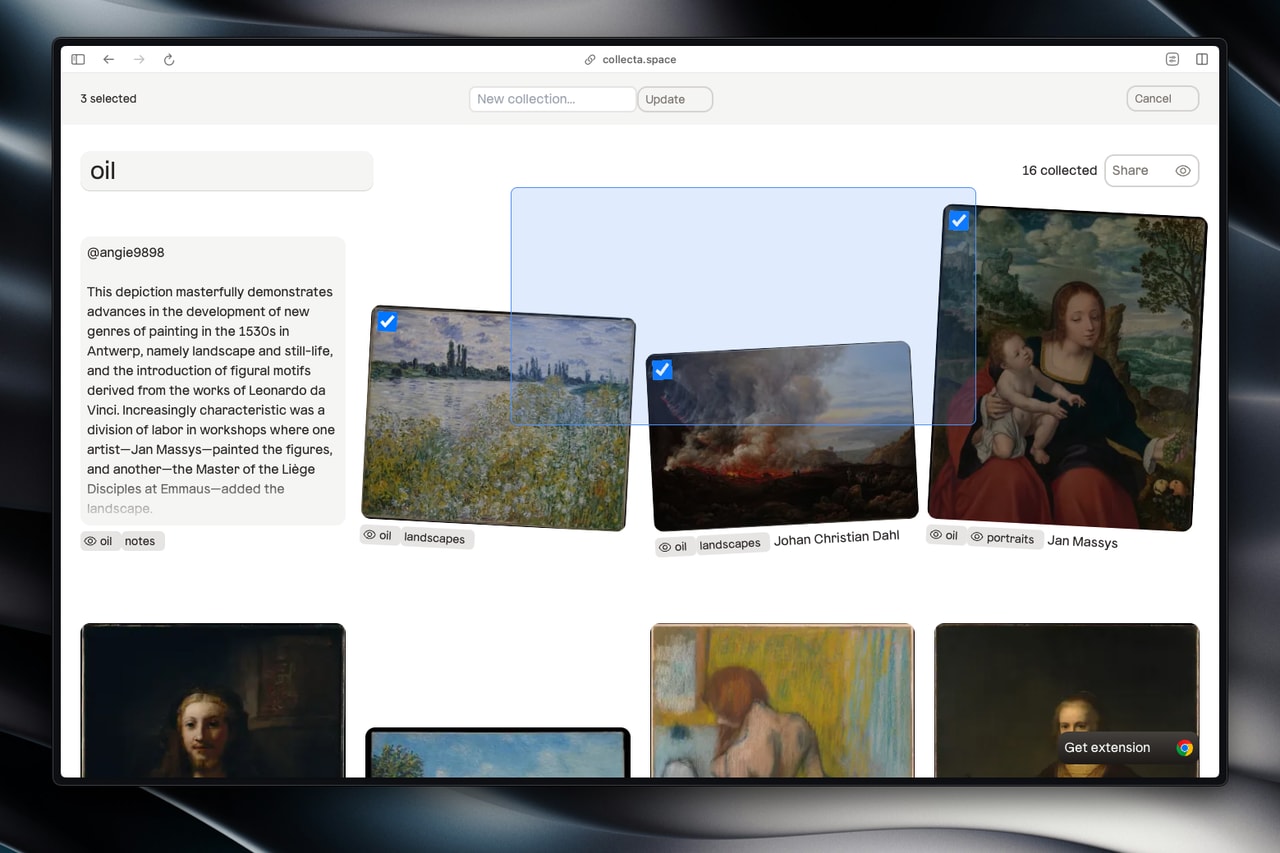1280x853 pixels.
Task: Click landscapes tag beside Johan Christian Dahl
Action: 730,544
